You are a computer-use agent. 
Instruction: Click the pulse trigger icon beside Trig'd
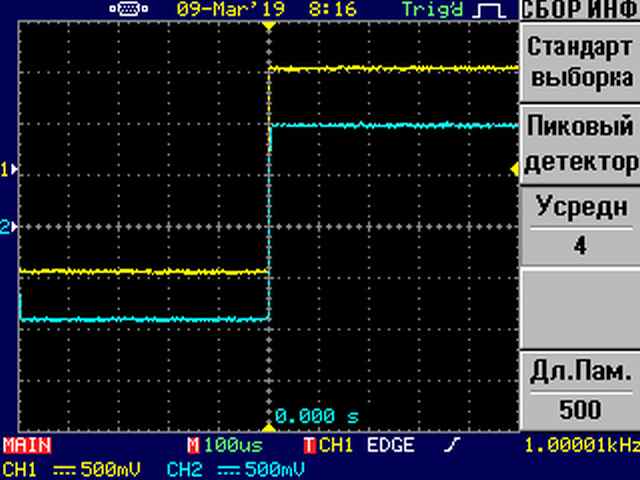(x=489, y=10)
